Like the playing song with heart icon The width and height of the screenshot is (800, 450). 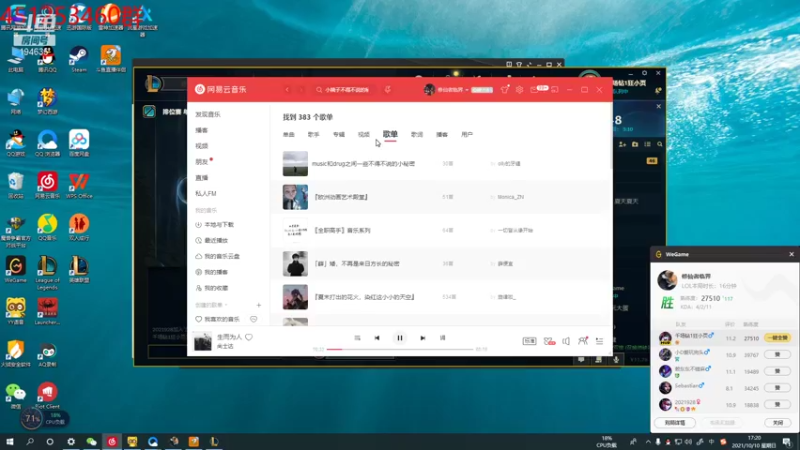(x=249, y=337)
